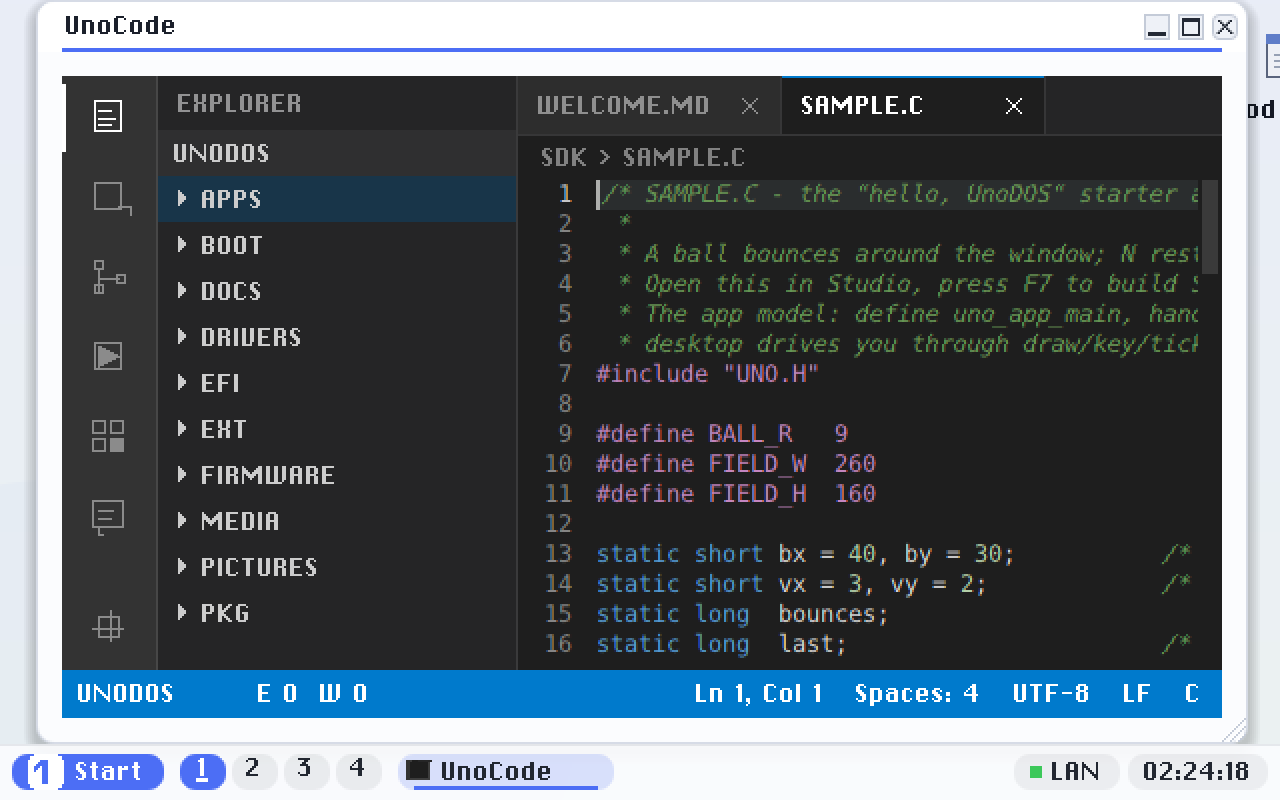Click the UNODOS root folder header
This screenshot has width=1280, height=800.
click(x=337, y=153)
